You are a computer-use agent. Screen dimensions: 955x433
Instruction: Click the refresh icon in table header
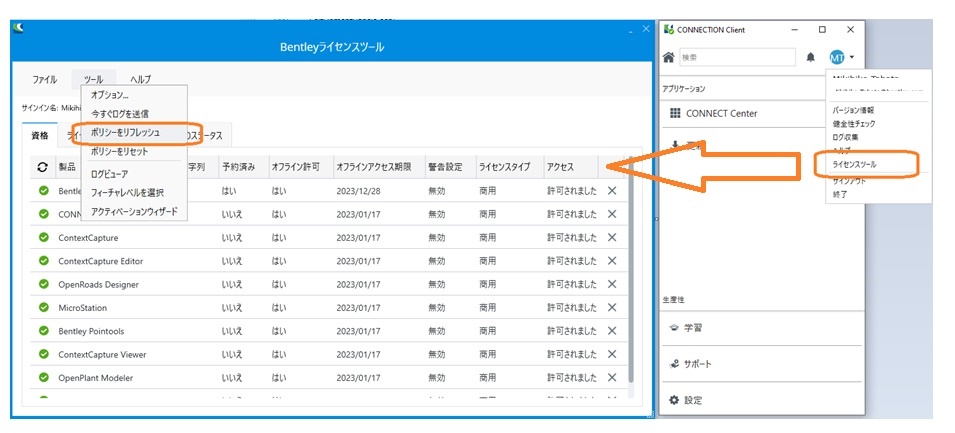(42, 166)
